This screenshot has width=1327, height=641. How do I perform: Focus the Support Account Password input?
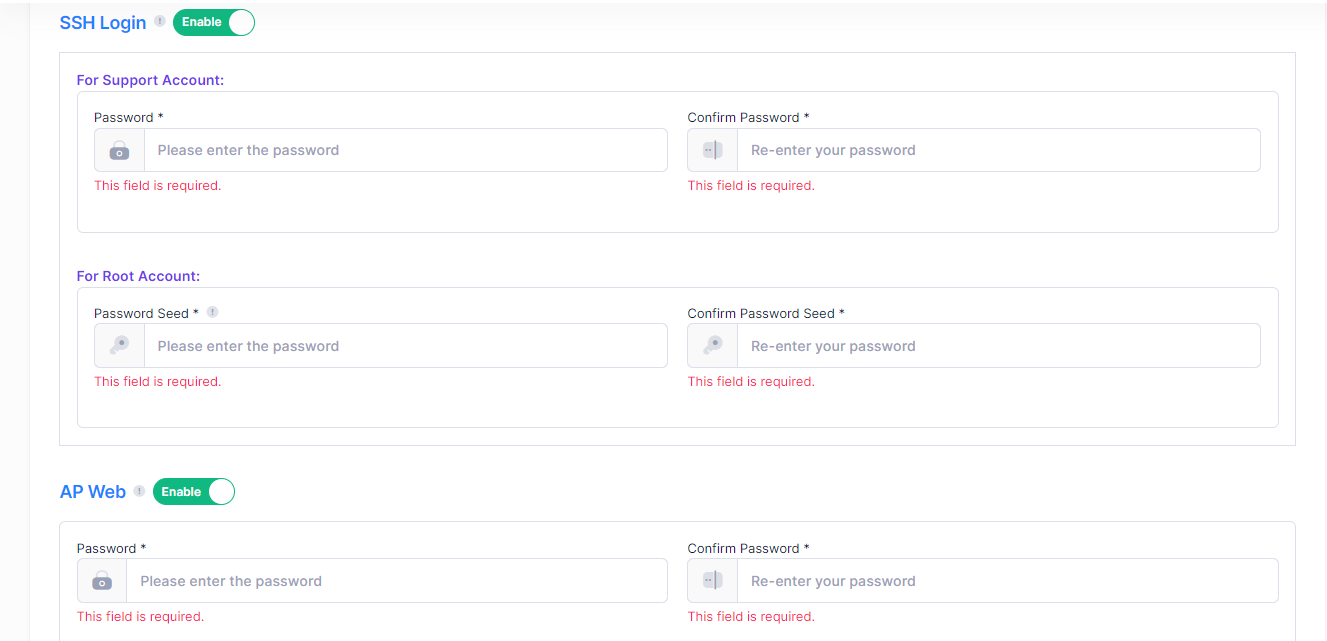pyautogui.click(x=405, y=150)
